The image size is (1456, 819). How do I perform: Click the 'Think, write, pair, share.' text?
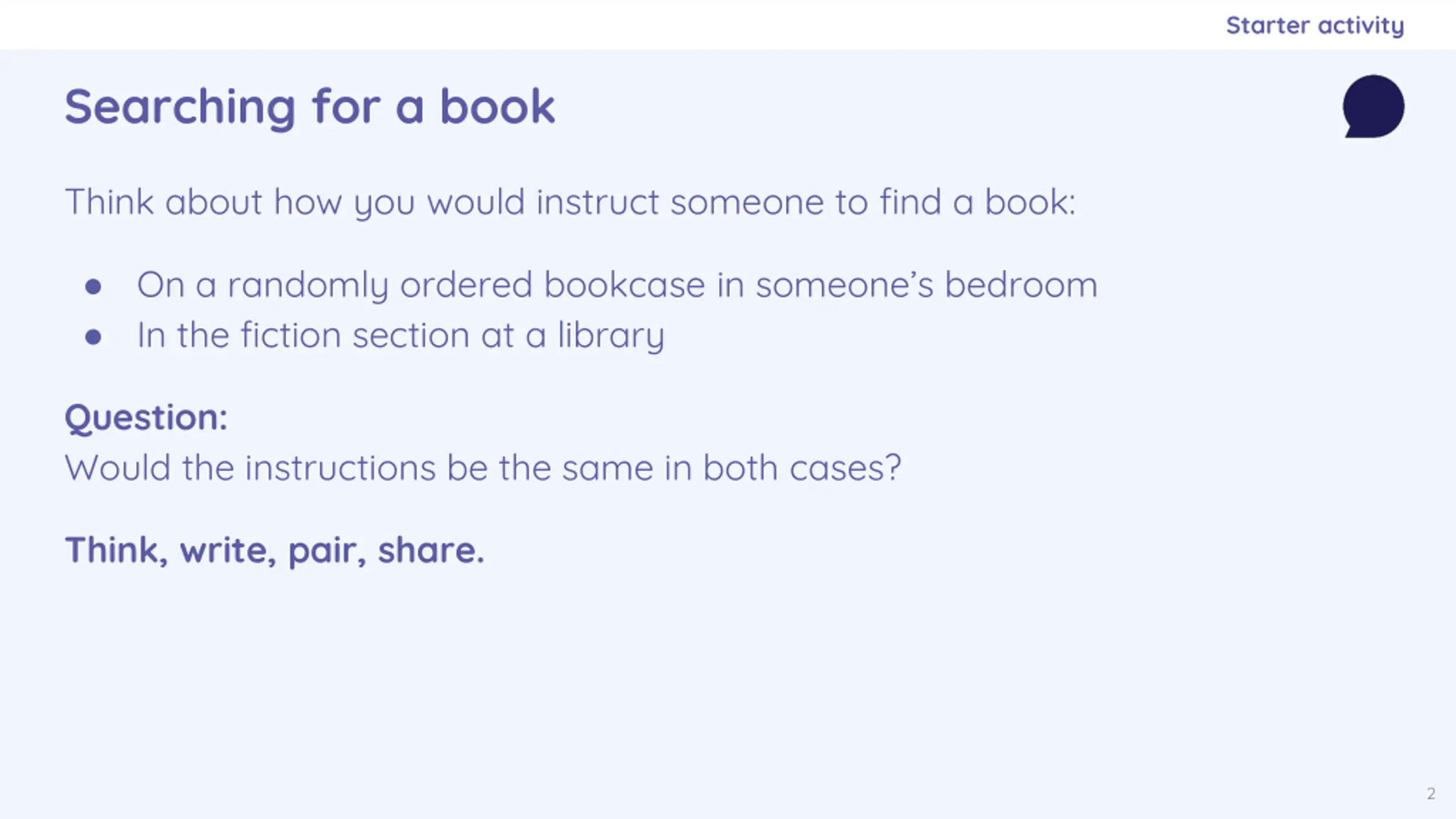[275, 551]
